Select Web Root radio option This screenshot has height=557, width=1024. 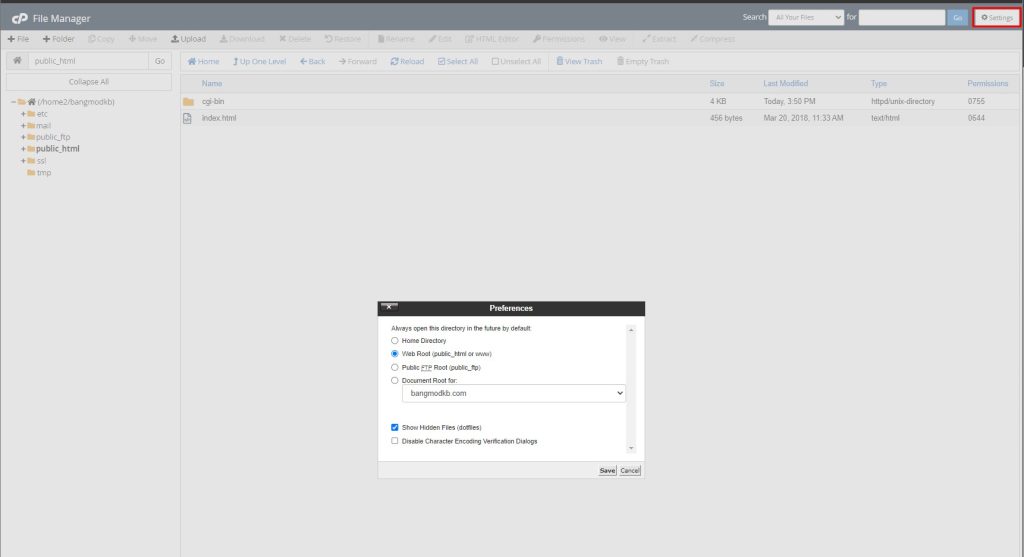(394, 354)
